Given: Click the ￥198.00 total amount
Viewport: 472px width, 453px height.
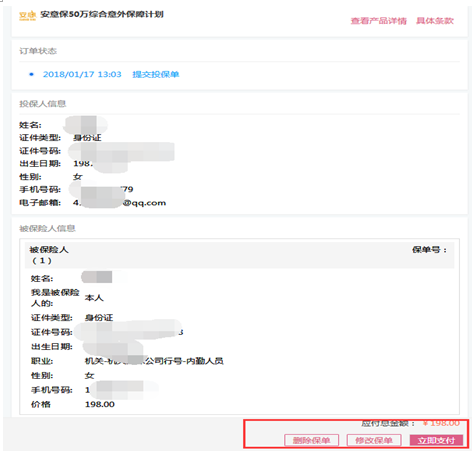Looking at the screenshot, I should click(x=441, y=423).
